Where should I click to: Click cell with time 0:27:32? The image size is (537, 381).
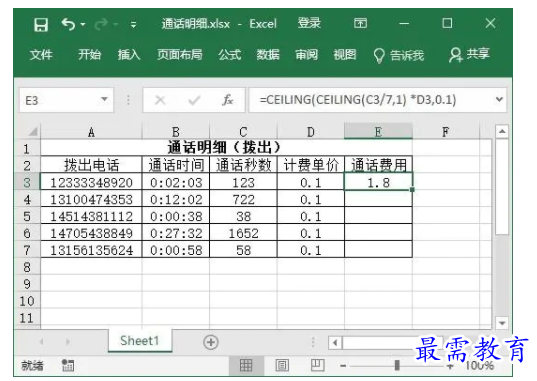(x=175, y=233)
